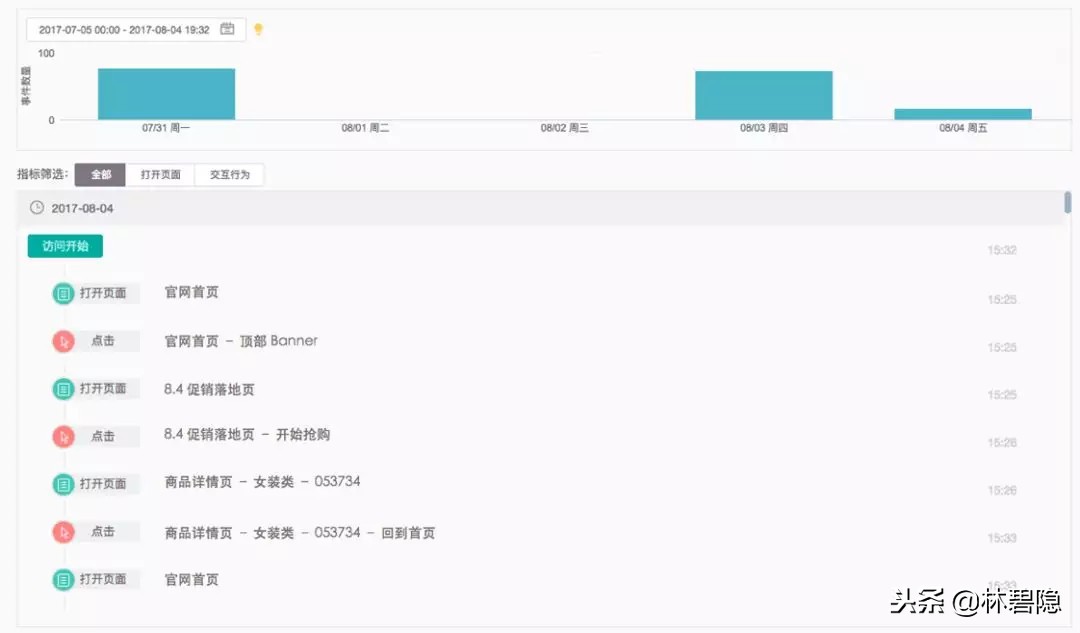
Task: Click the 07/31 周一 bar in chart
Action: tap(166, 94)
